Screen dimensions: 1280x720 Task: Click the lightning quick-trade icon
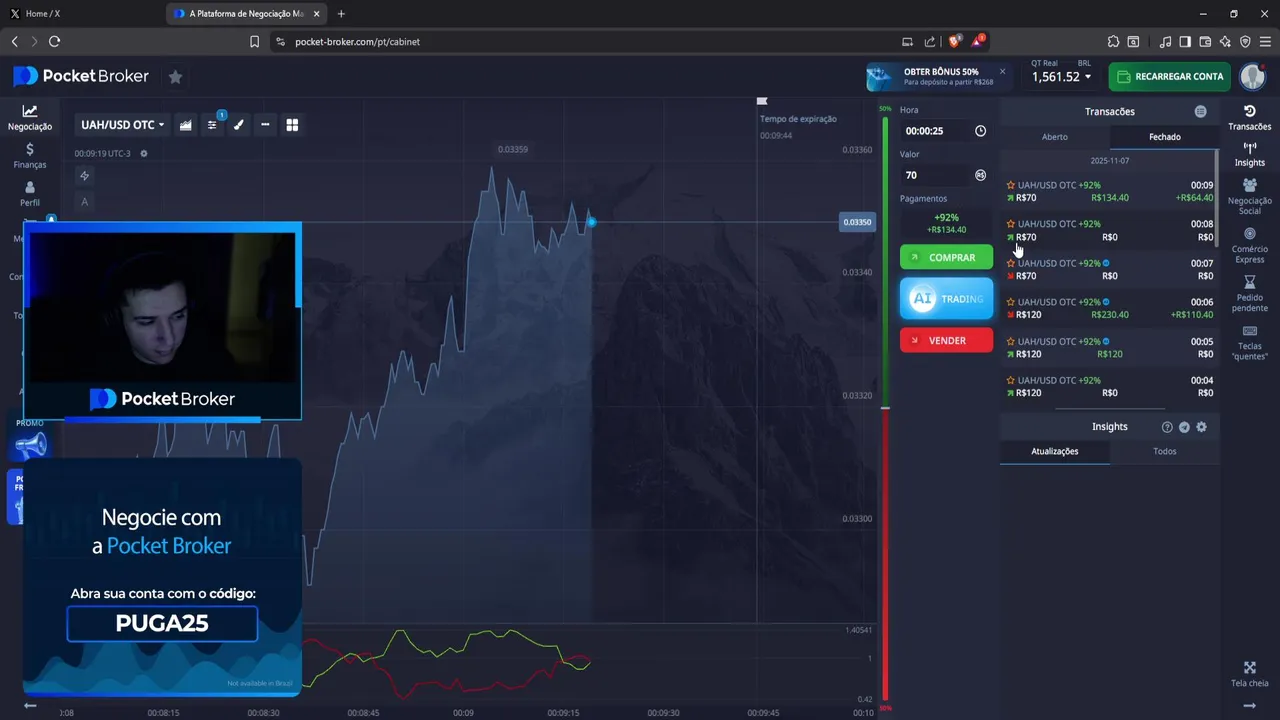[x=84, y=176]
